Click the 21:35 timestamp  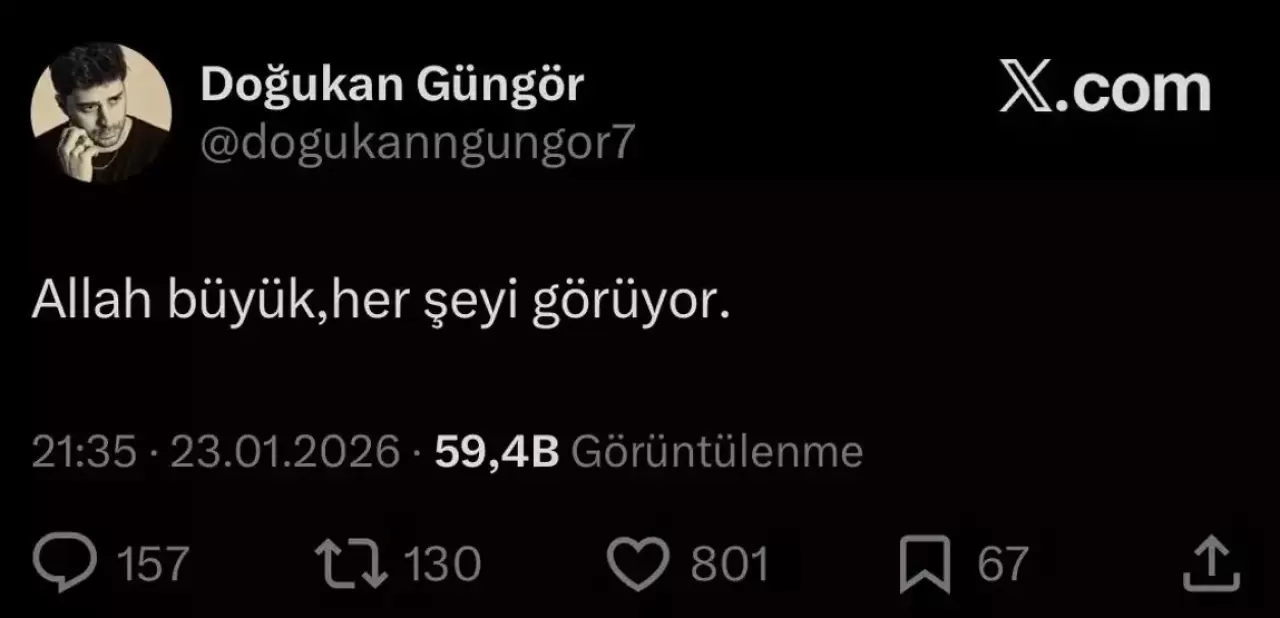pyautogui.click(x=84, y=453)
